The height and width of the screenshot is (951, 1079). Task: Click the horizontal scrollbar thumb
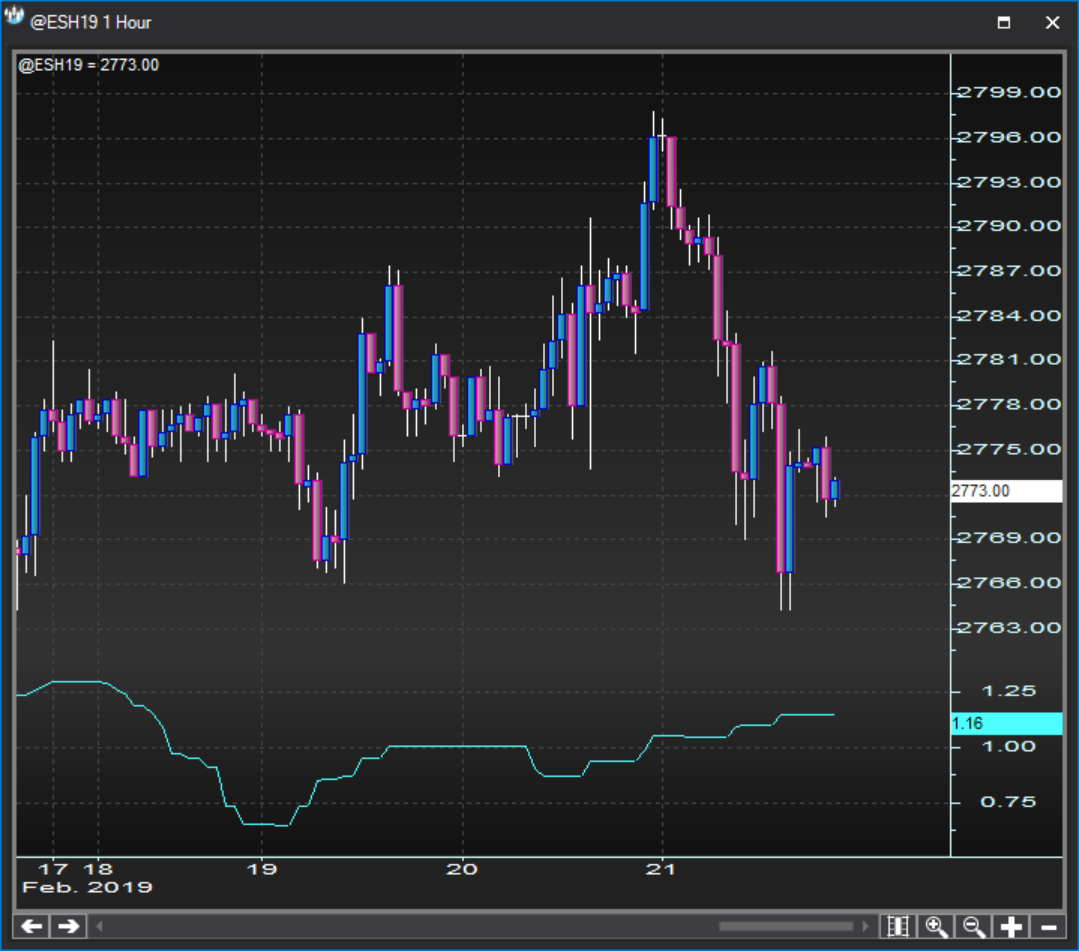point(786,926)
